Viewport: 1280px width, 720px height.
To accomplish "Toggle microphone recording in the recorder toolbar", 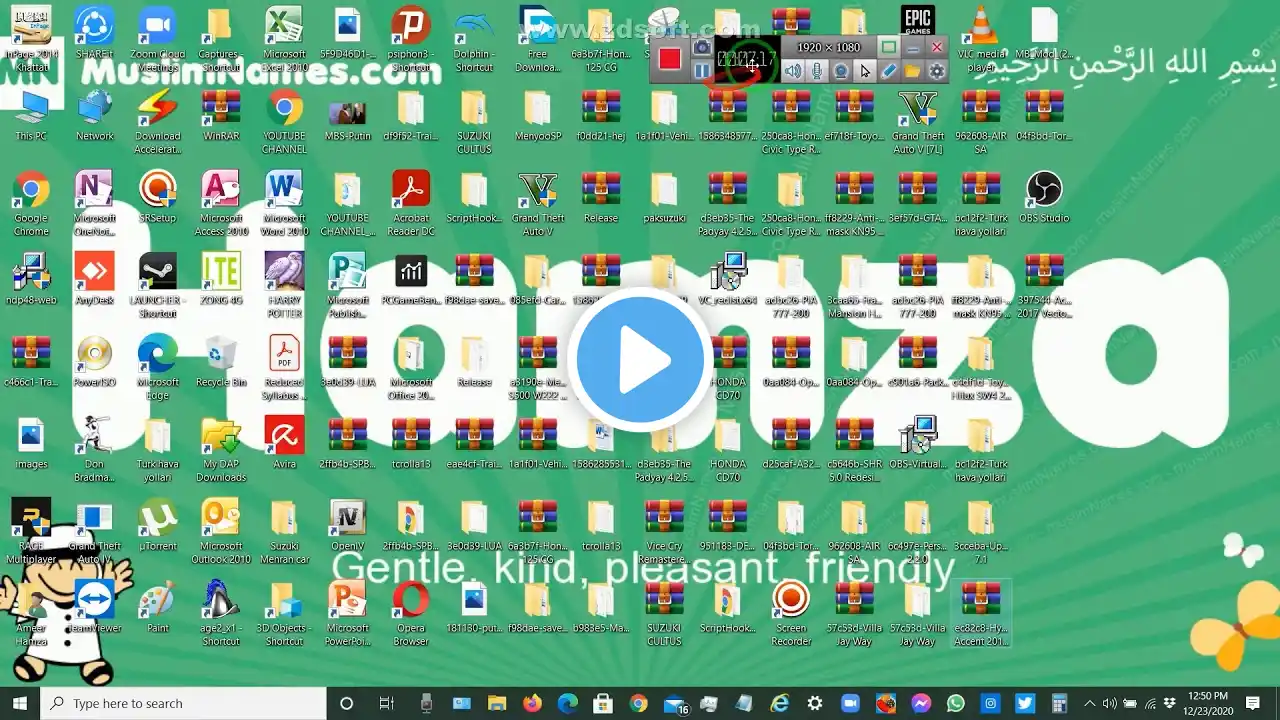I will click(x=817, y=71).
